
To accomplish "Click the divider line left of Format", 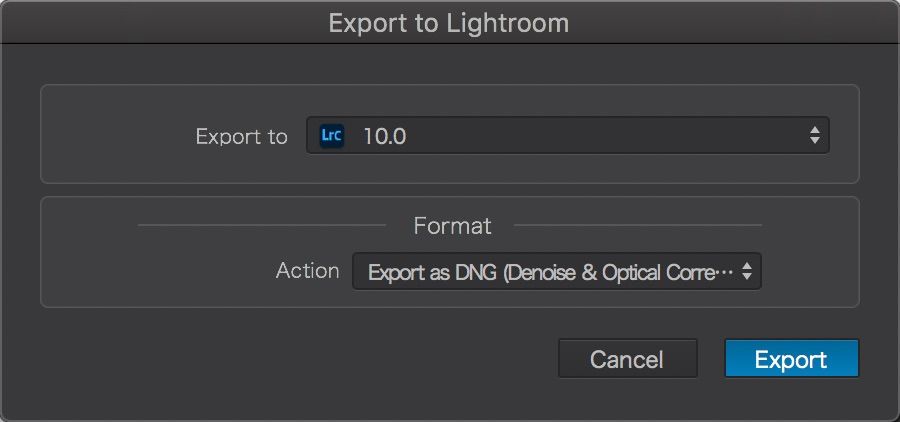I will (266, 226).
